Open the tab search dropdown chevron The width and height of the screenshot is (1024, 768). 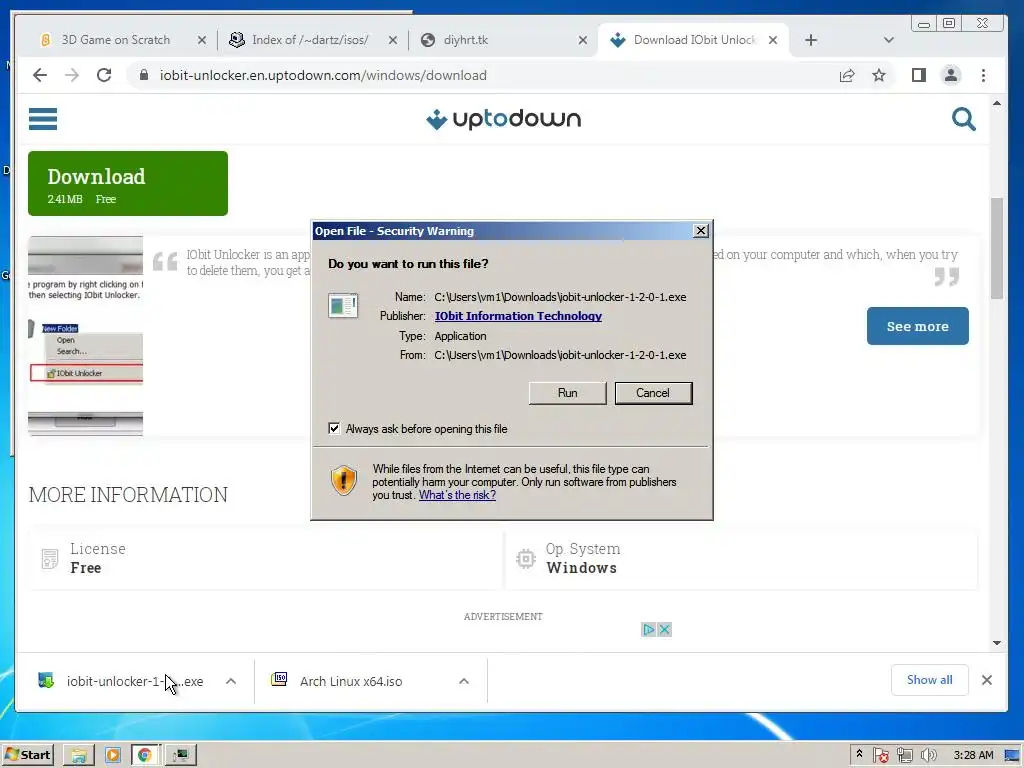888,40
